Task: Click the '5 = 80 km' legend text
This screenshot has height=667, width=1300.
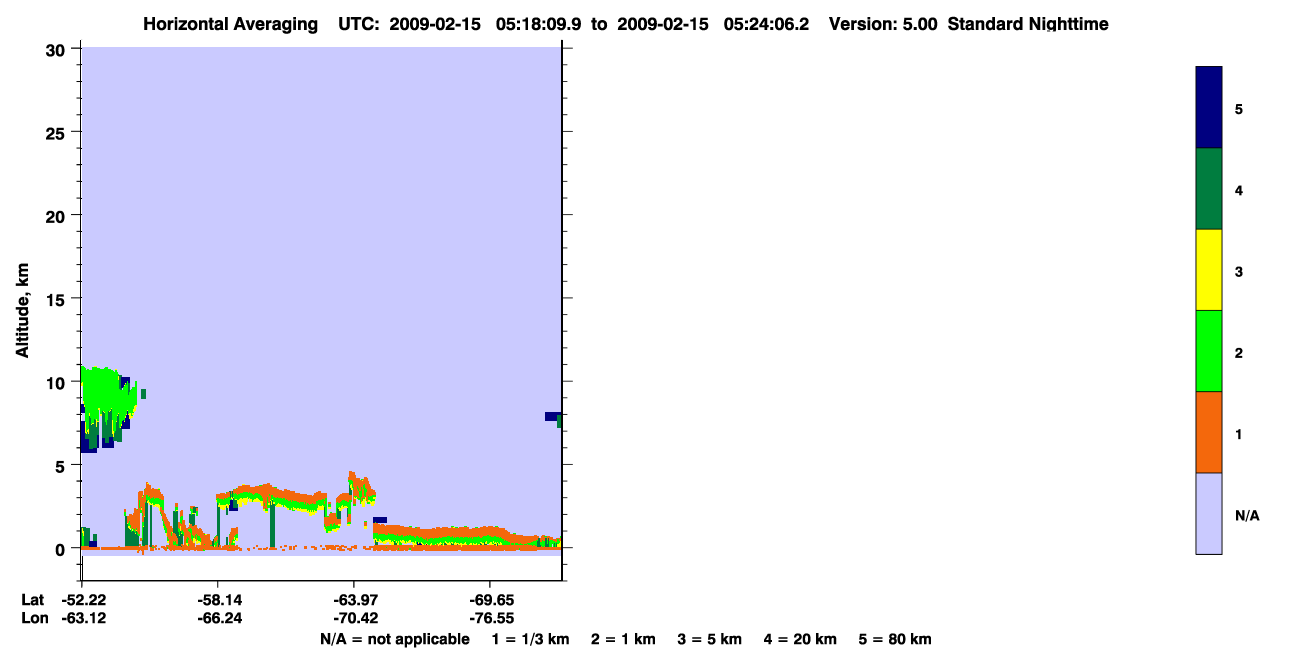Action: [895, 639]
